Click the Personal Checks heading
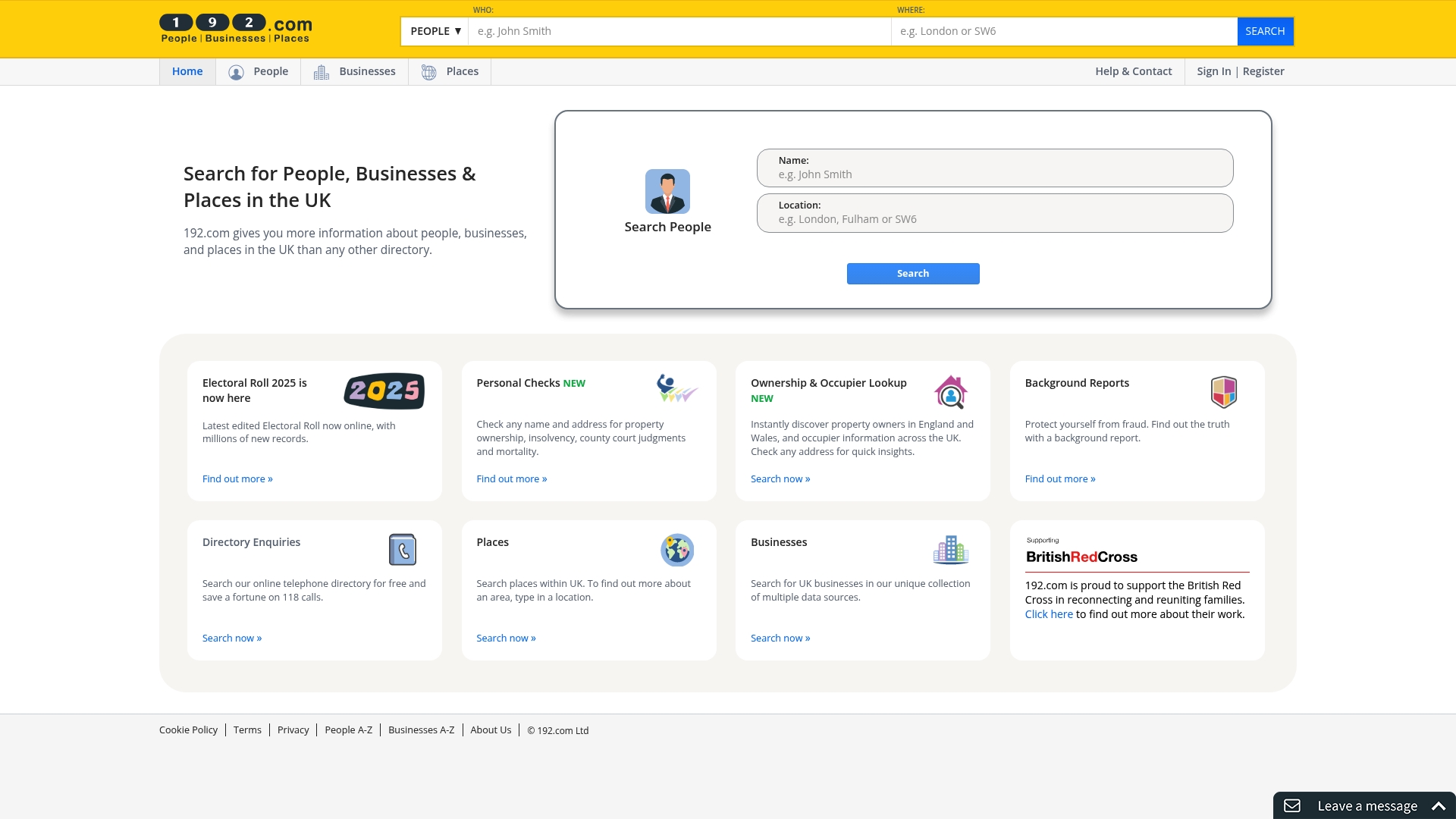 pos(518,383)
